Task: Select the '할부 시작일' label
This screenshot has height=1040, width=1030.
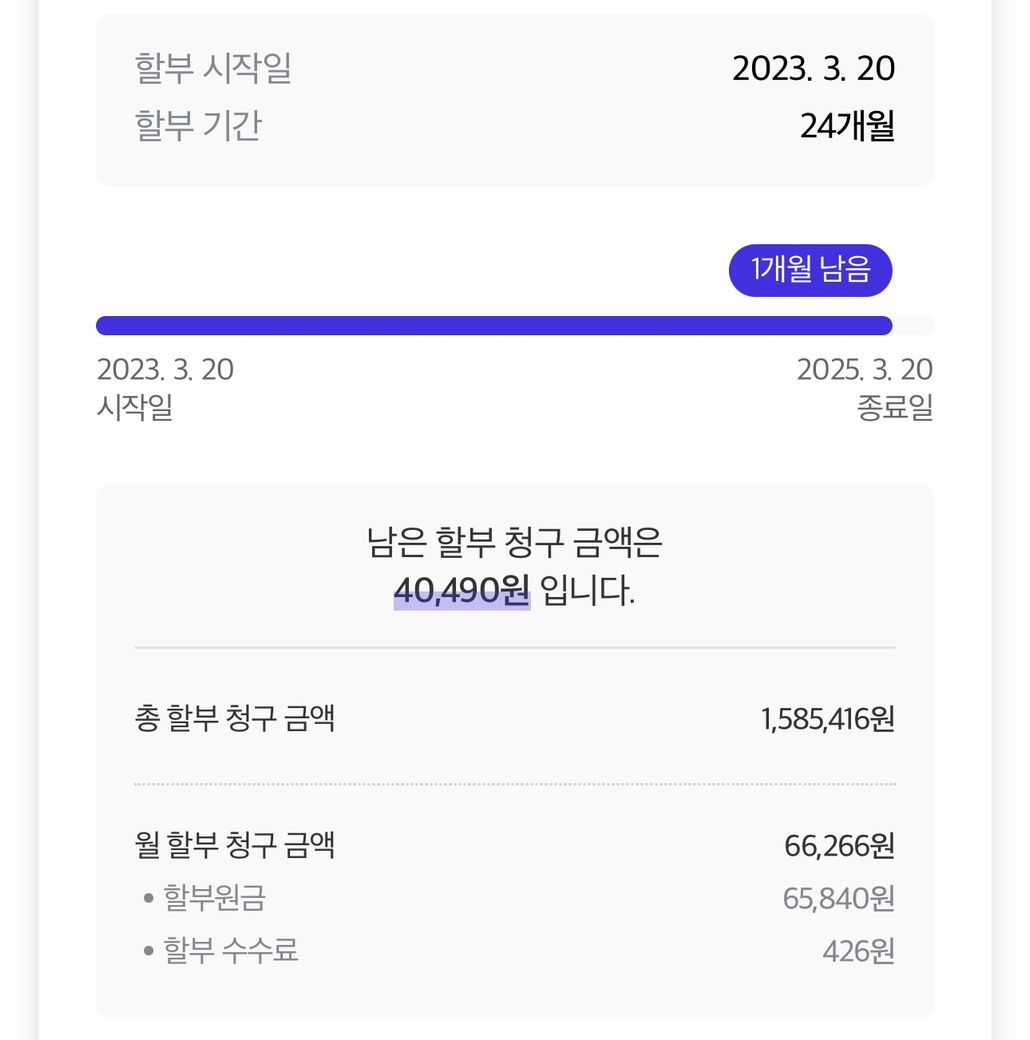Action: [x=213, y=69]
